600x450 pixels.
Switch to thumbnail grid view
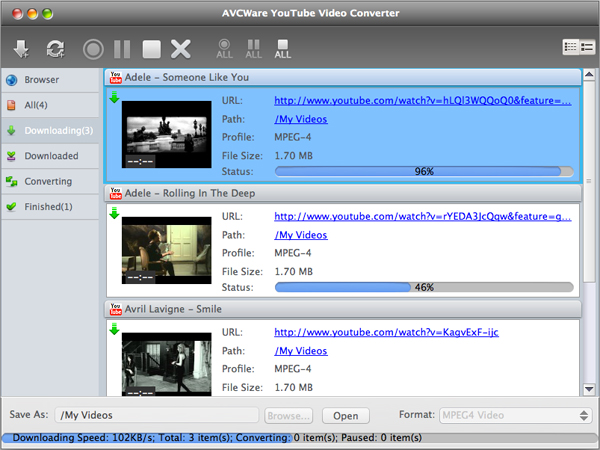point(571,47)
